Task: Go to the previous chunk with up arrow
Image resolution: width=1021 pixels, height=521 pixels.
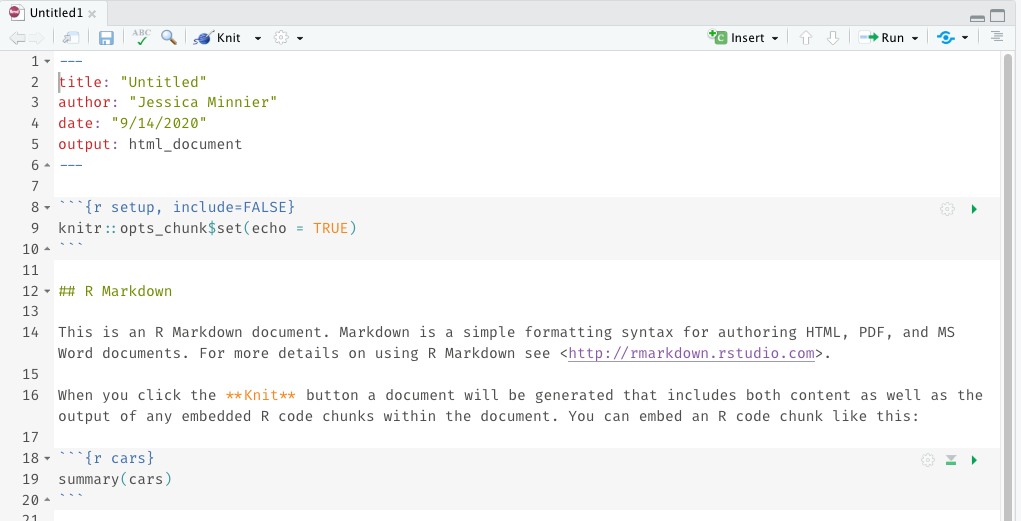Action: [806, 38]
